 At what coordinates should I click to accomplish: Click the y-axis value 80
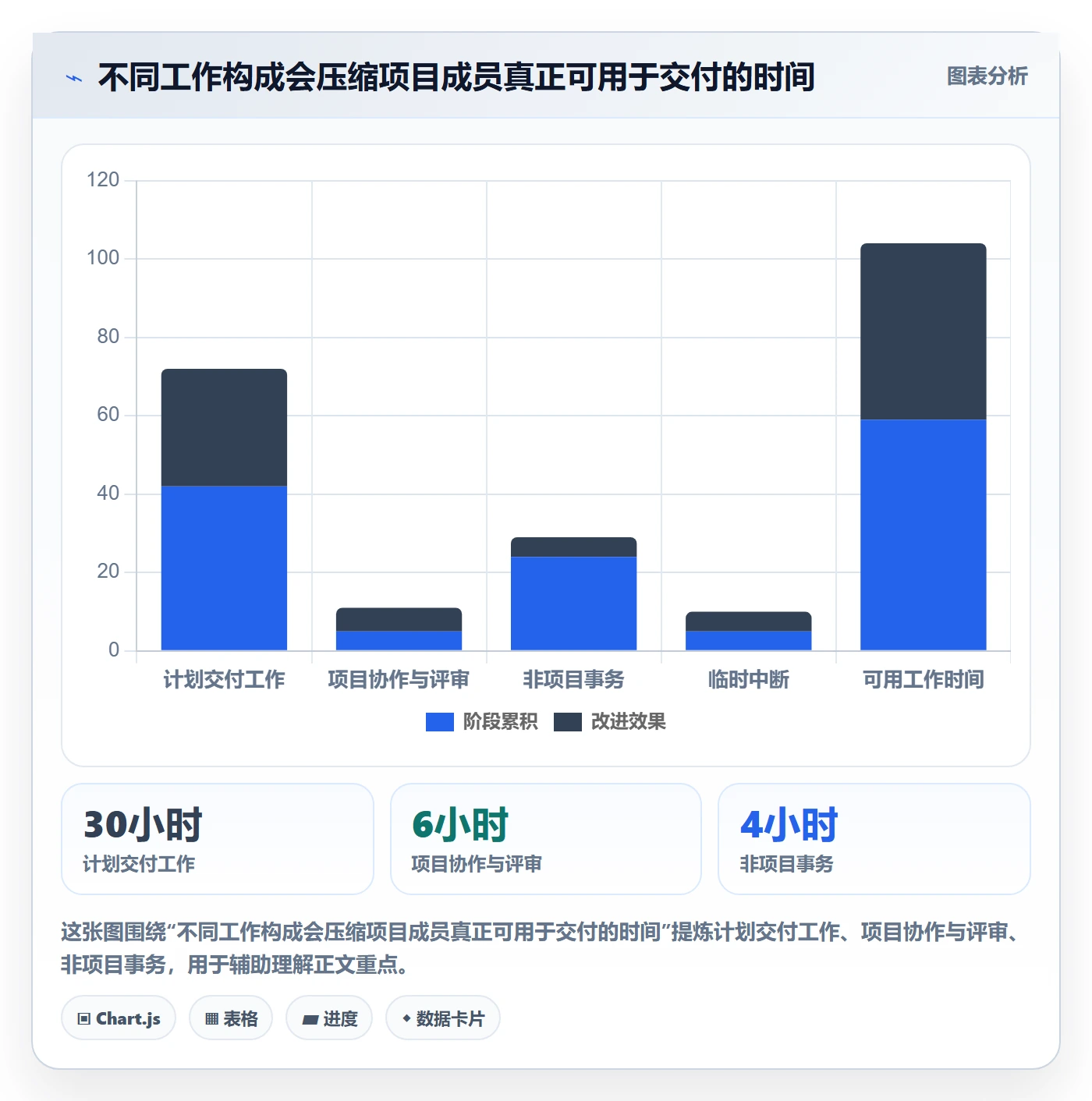(108, 337)
